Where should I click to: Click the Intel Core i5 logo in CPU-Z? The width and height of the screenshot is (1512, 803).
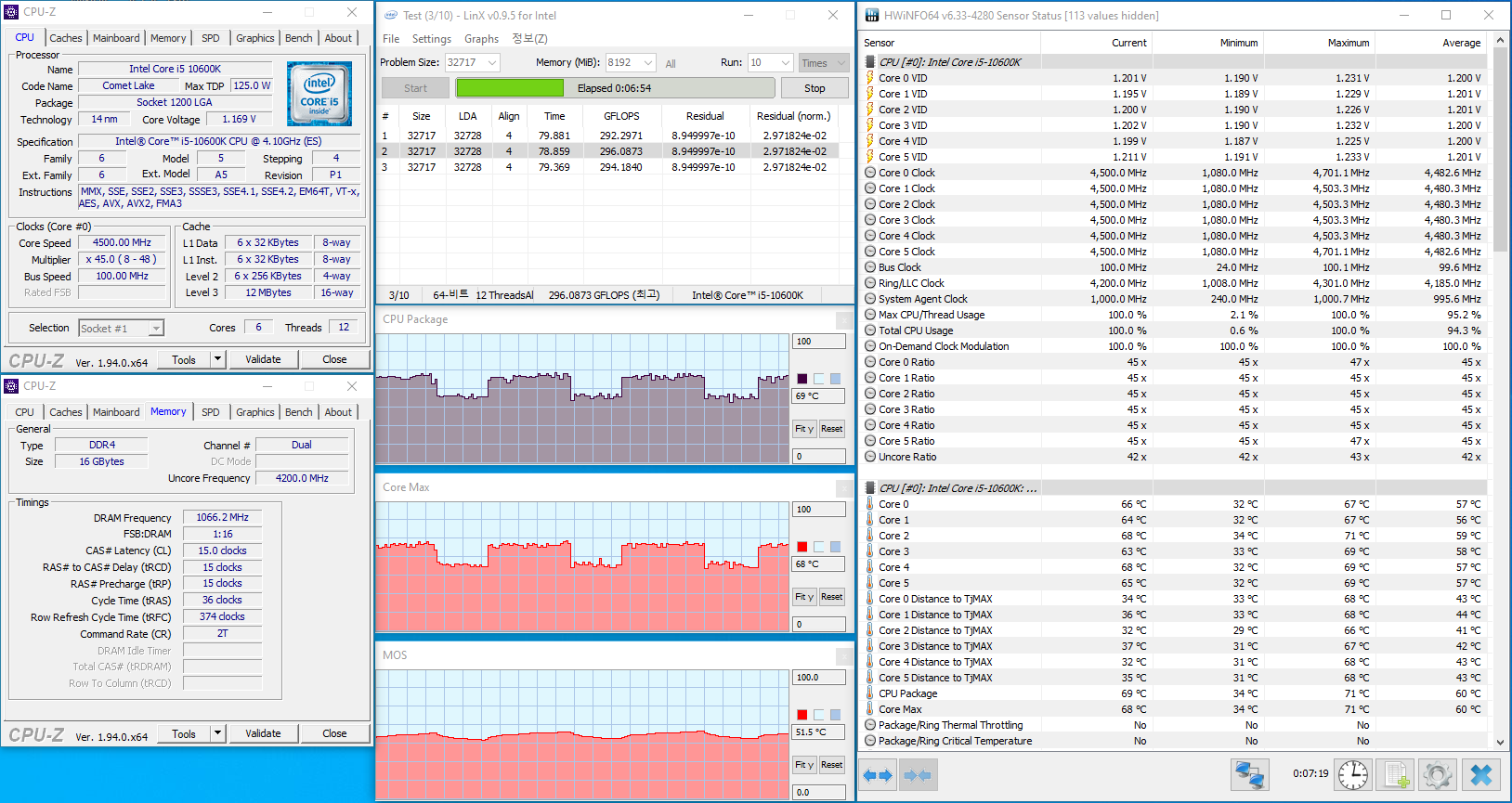[319, 94]
